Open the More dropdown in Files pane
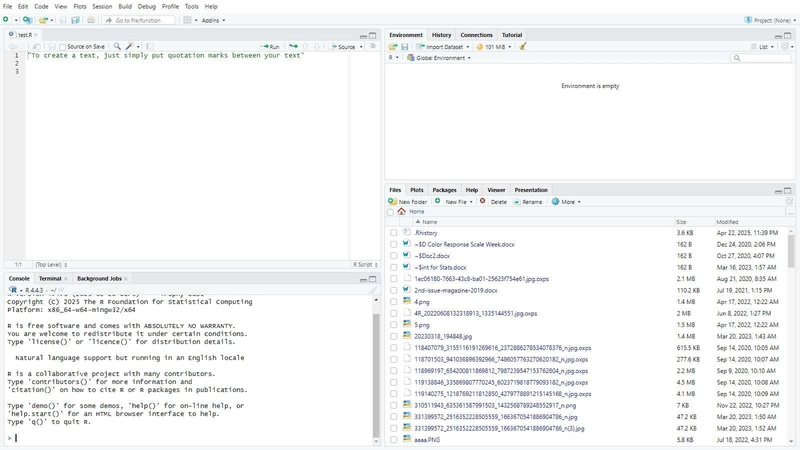Screen dimensions: 800x450 pos(566,202)
